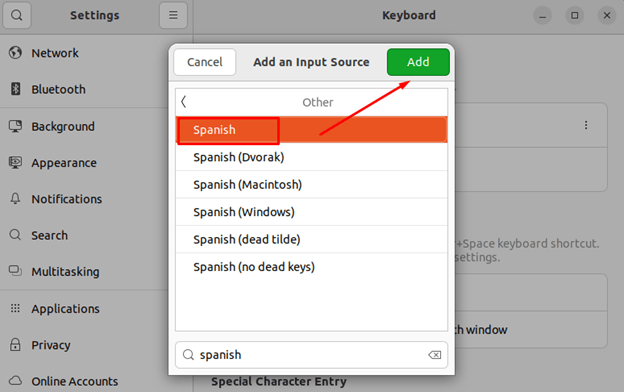
Task: Click the Multitasking icon
Action: tap(15, 271)
